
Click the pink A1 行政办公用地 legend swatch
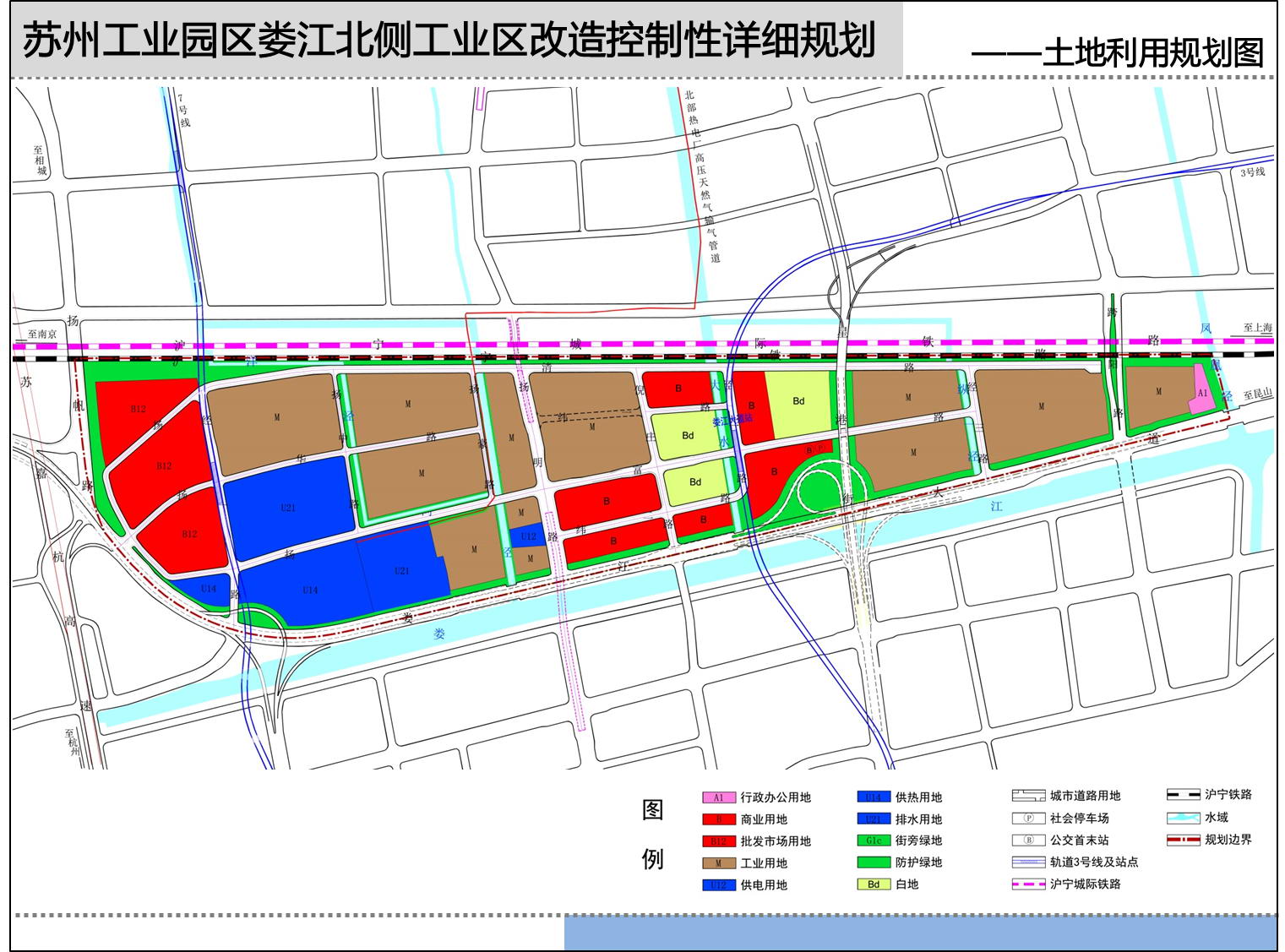[x=718, y=797]
